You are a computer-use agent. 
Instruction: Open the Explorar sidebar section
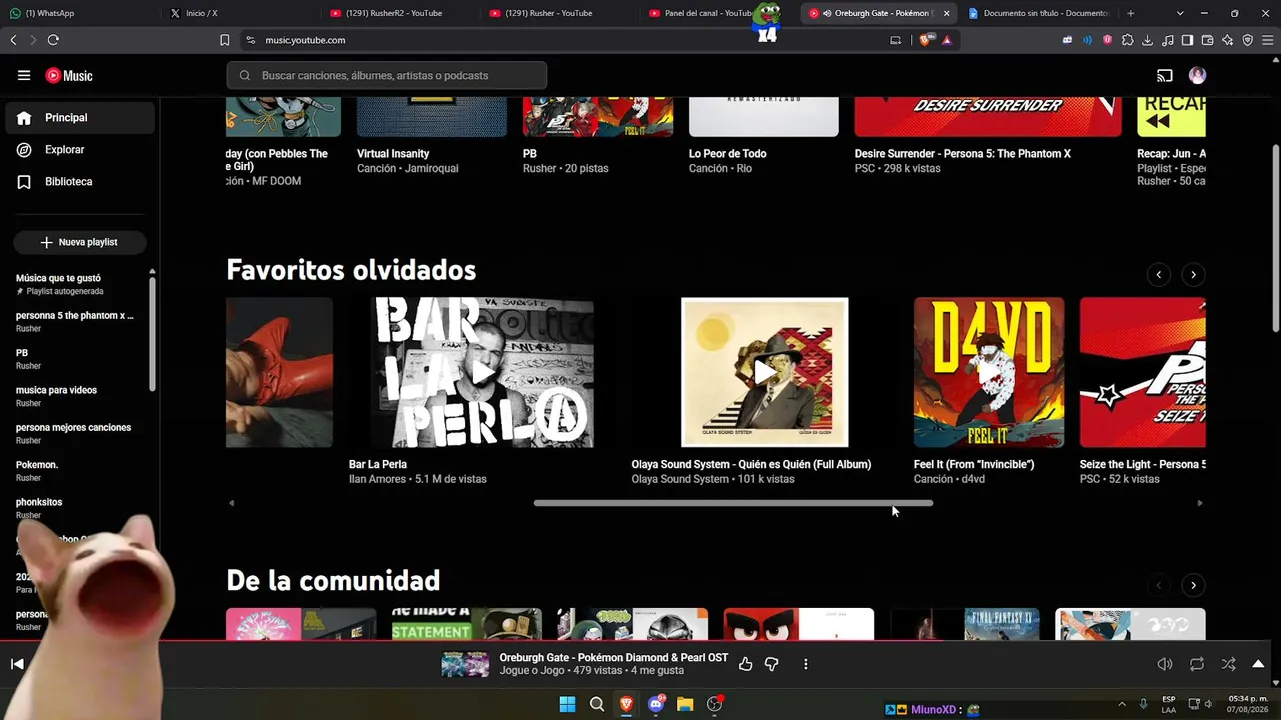coord(80,150)
